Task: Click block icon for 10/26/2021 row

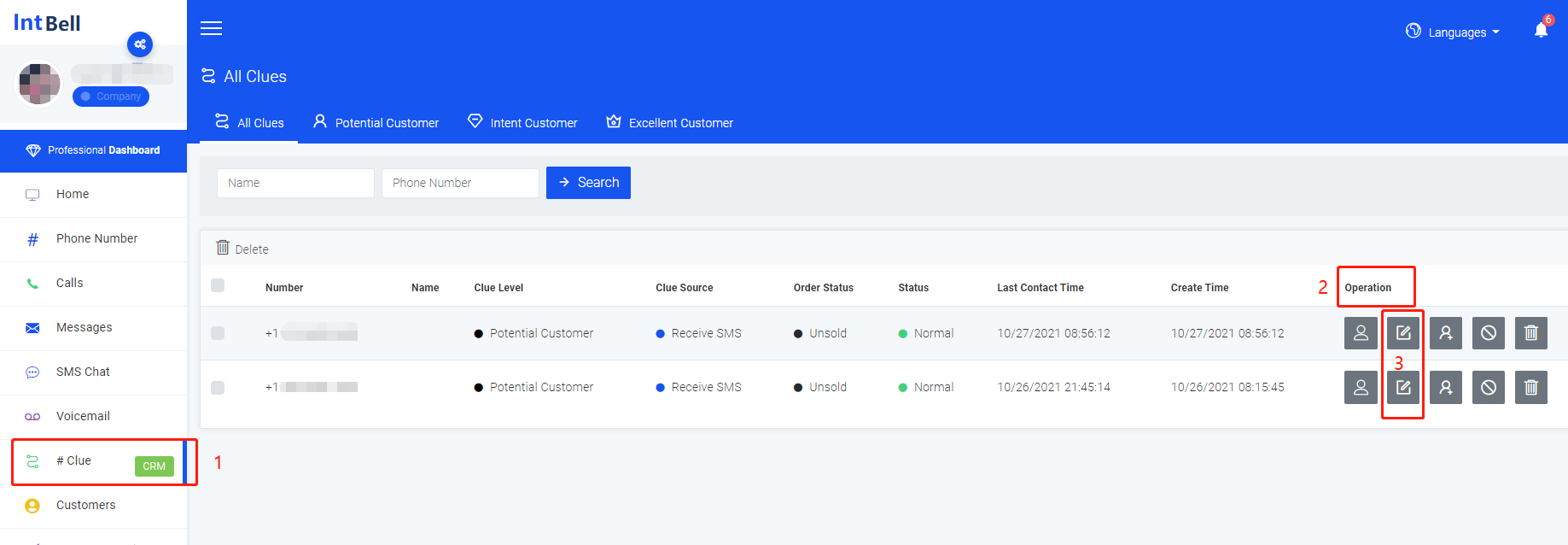Action: pyautogui.click(x=1489, y=387)
